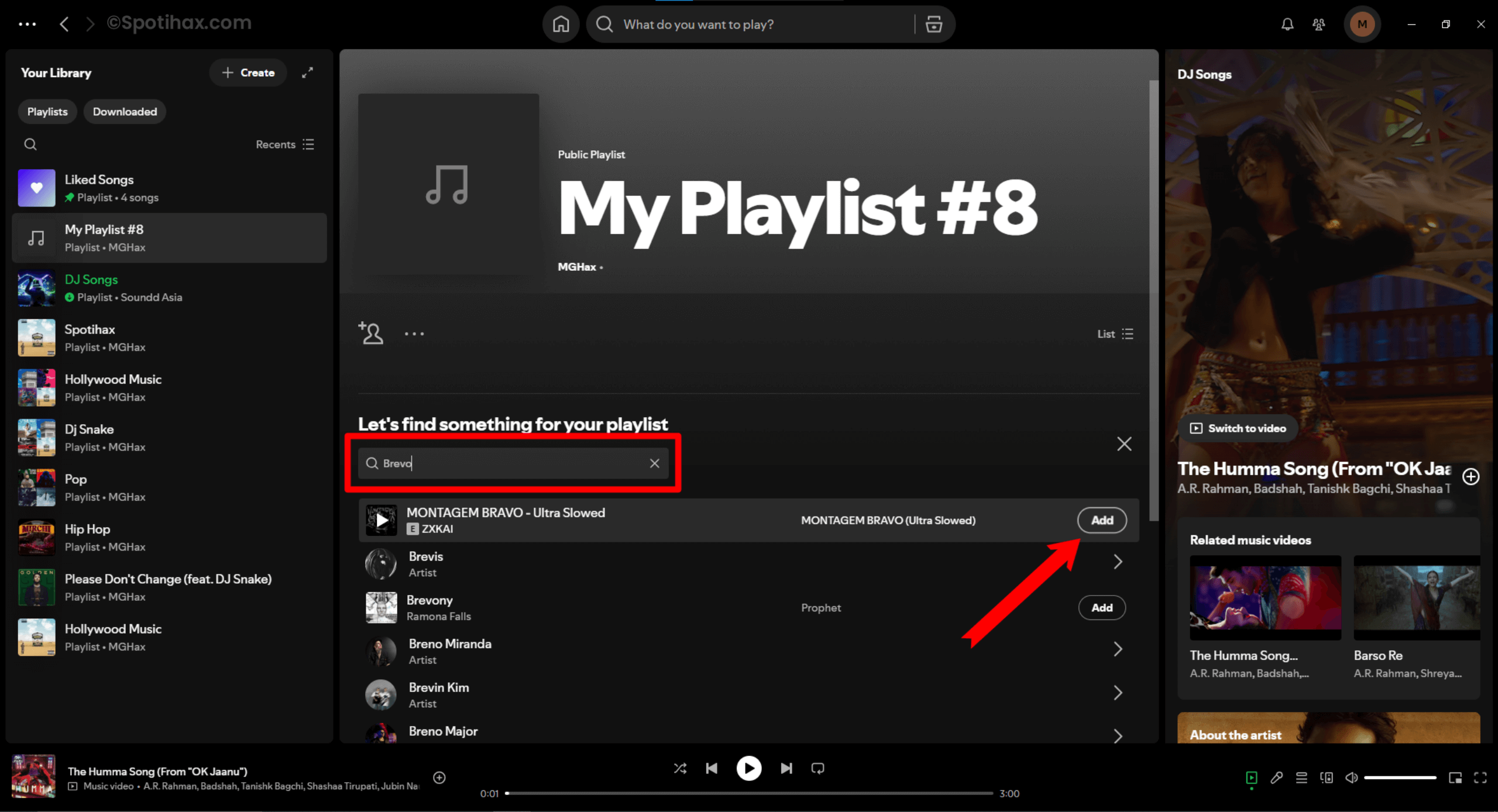
Task: Toggle repeat mode
Action: [x=818, y=768]
